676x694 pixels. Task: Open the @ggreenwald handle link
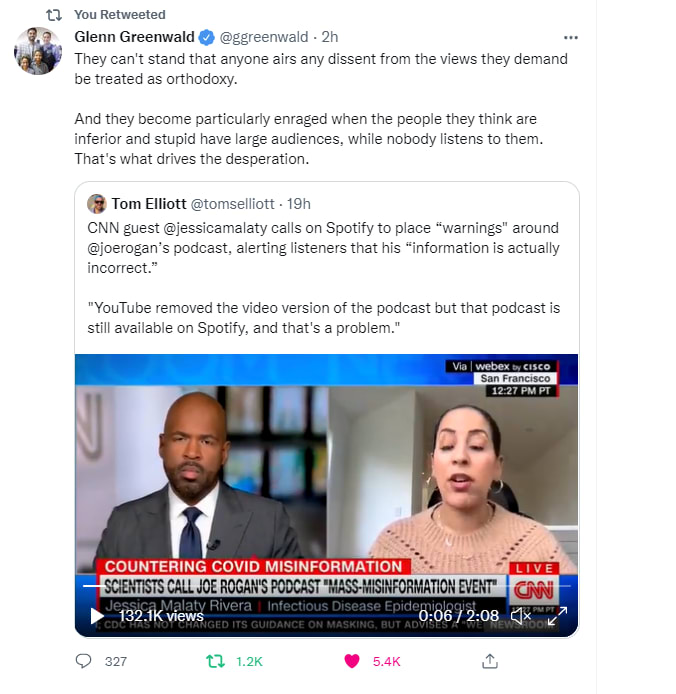(264, 37)
